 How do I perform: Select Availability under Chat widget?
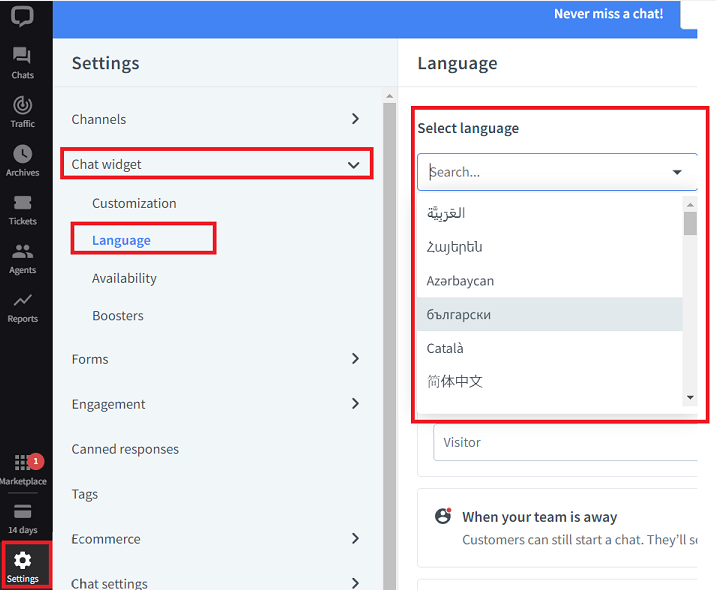124,278
